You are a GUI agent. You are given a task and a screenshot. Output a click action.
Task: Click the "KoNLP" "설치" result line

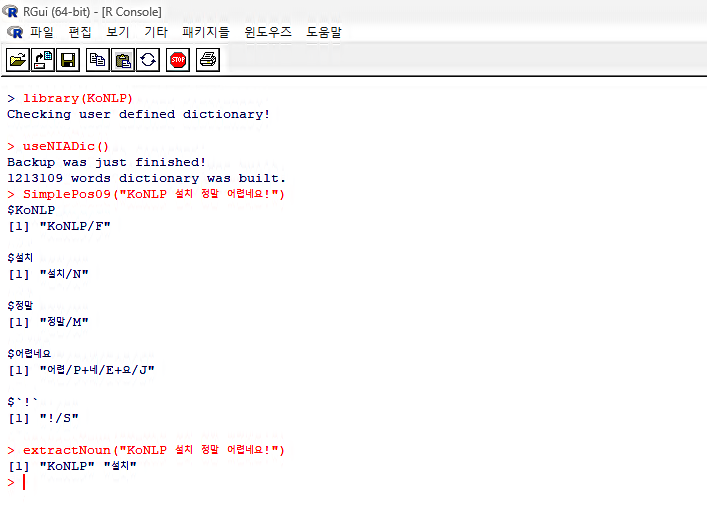click(x=73, y=466)
